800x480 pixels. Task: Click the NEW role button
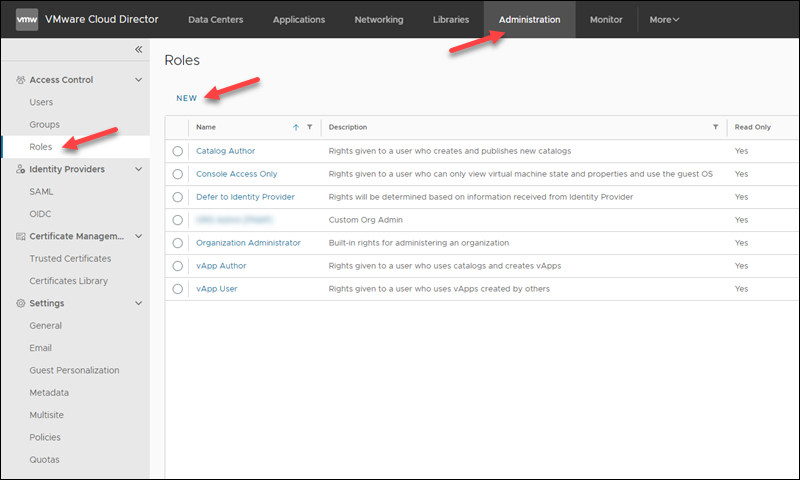tap(186, 98)
